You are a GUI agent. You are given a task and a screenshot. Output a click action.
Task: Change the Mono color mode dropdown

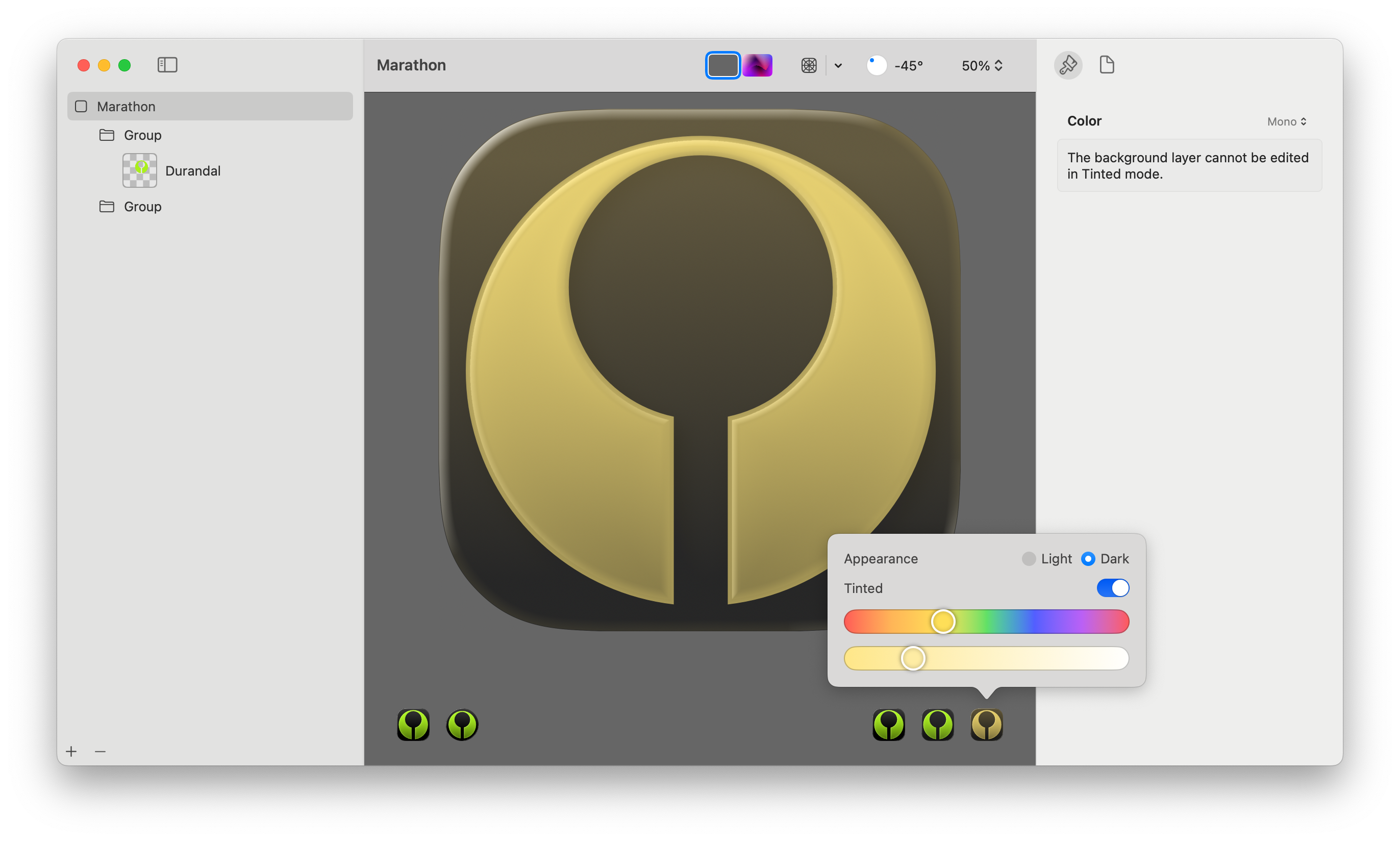[1286, 121]
